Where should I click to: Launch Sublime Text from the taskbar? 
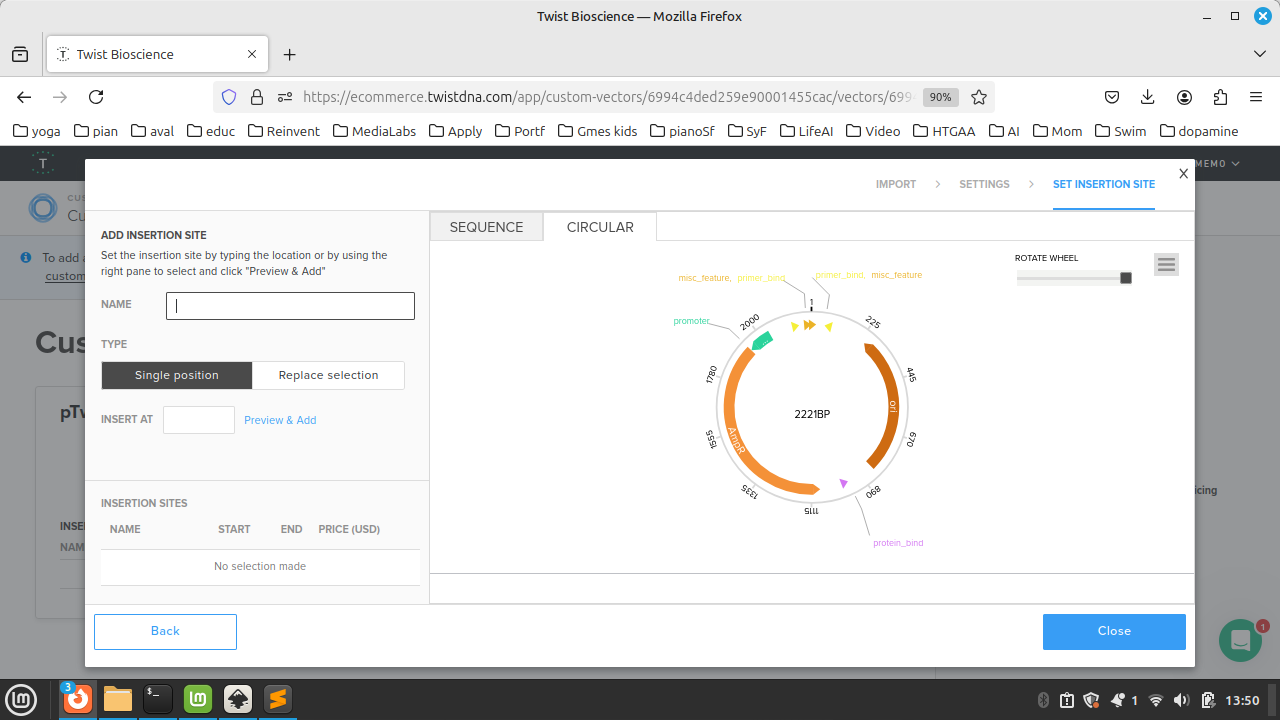click(x=278, y=699)
